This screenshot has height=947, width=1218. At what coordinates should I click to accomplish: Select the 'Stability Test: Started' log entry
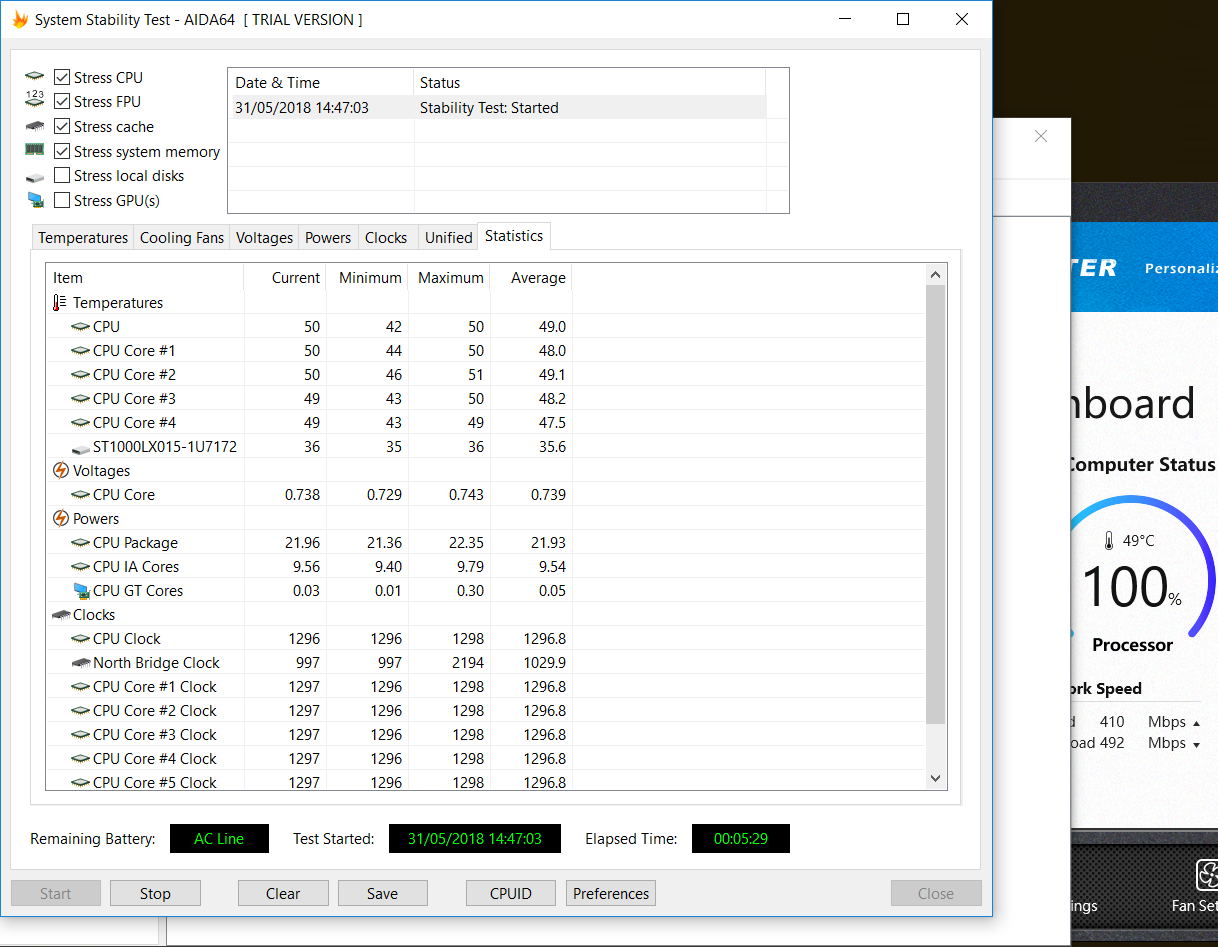click(x=497, y=107)
